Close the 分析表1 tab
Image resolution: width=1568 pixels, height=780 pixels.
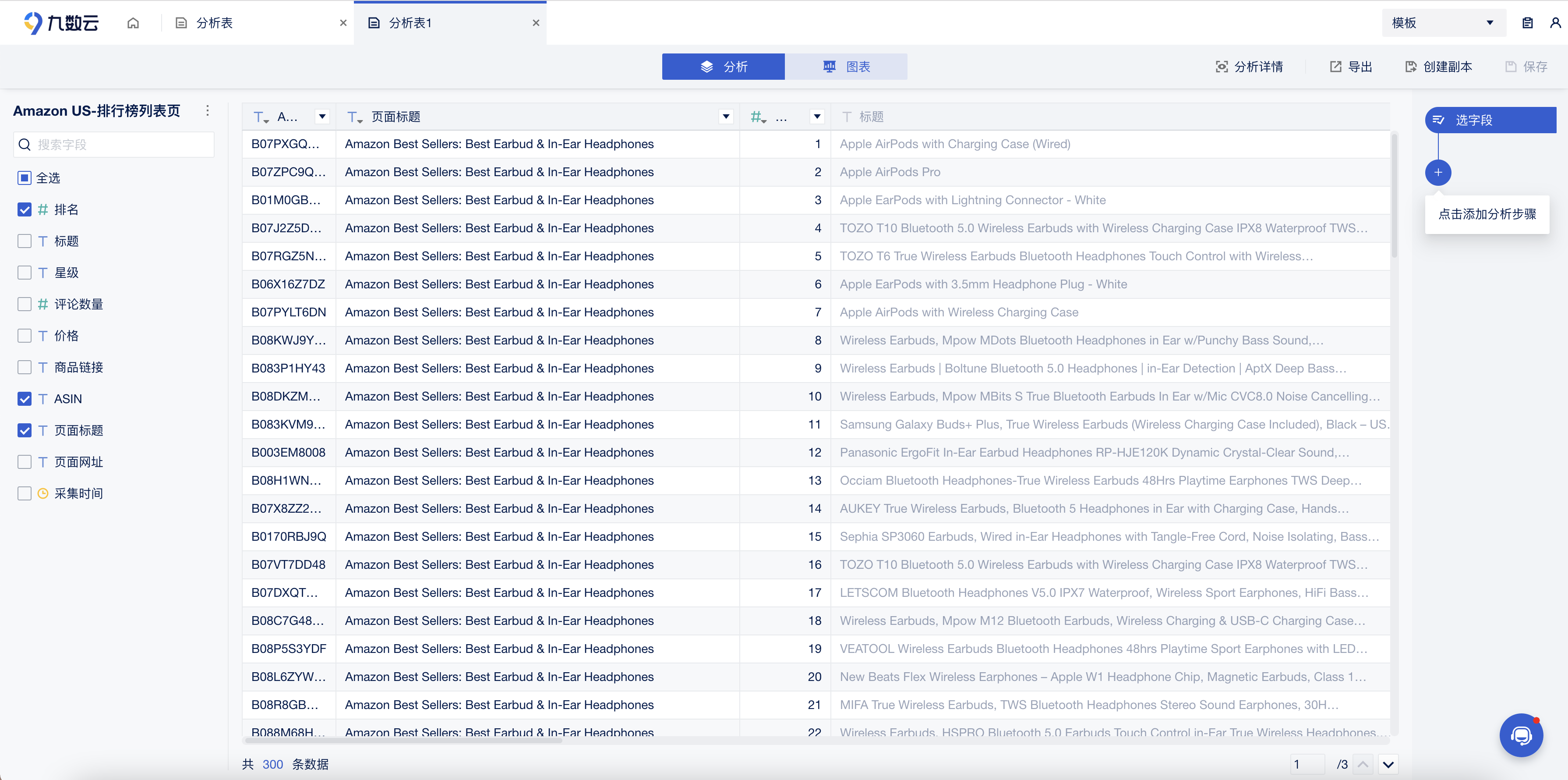tap(536, 23)
